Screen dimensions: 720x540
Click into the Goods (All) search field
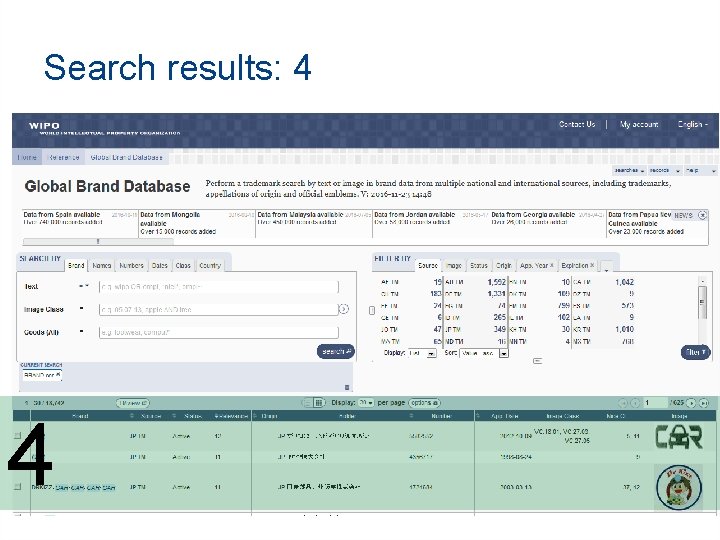(x=219, y=332)
